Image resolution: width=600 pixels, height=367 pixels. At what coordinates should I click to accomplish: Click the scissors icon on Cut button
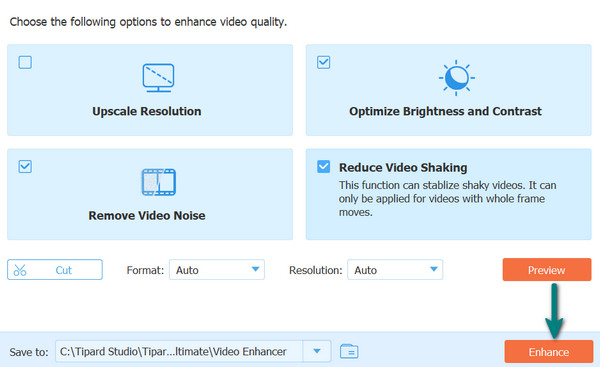(x=20, y=270)
